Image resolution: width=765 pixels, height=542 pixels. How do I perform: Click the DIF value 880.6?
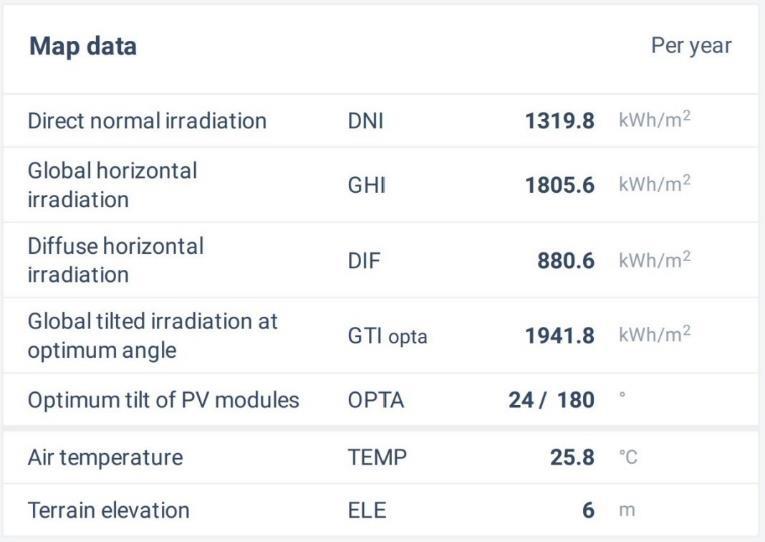[566, 261]
